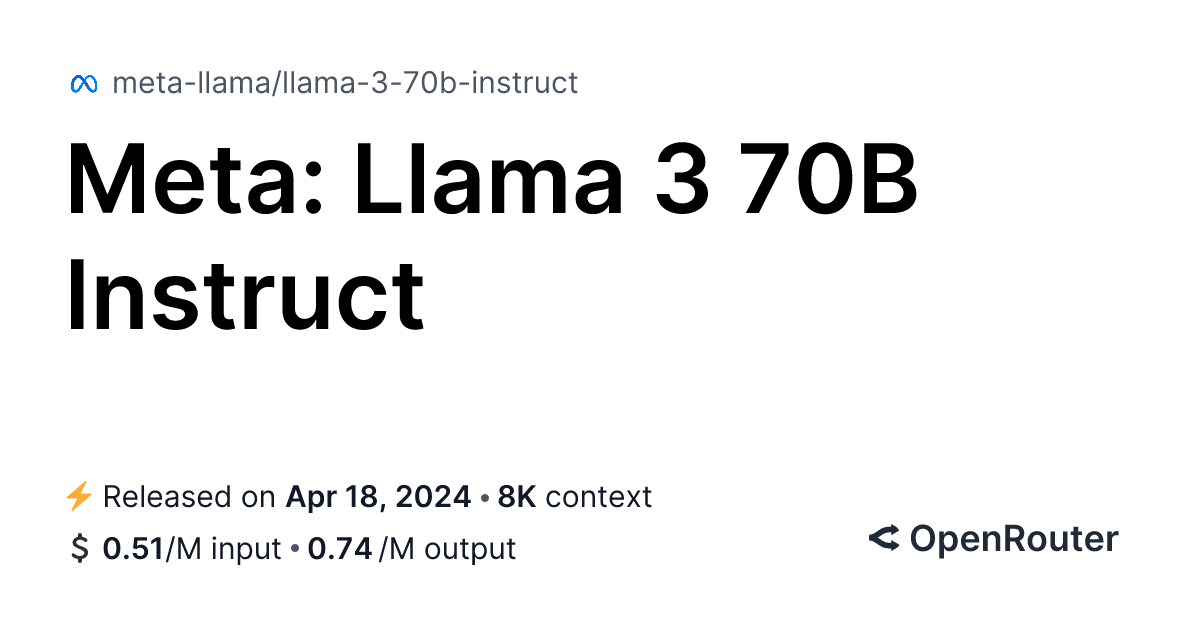Click the bullet separator before 8K context
The width and height of the screenshot is (1200, 630).
pos(485,497)
